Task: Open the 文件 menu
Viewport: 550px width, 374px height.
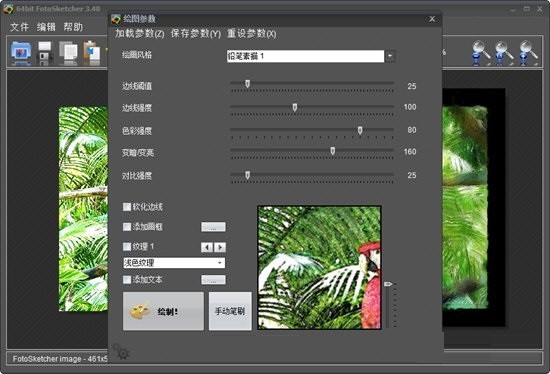Action: point(19,27)
